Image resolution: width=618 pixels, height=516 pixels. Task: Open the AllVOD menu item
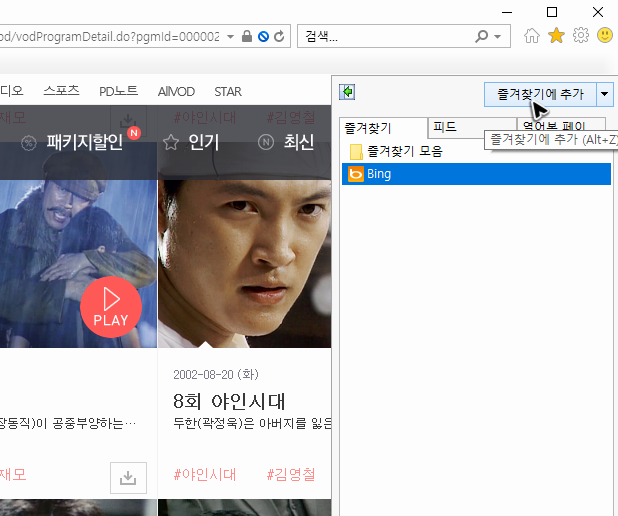tap(176, 91)
